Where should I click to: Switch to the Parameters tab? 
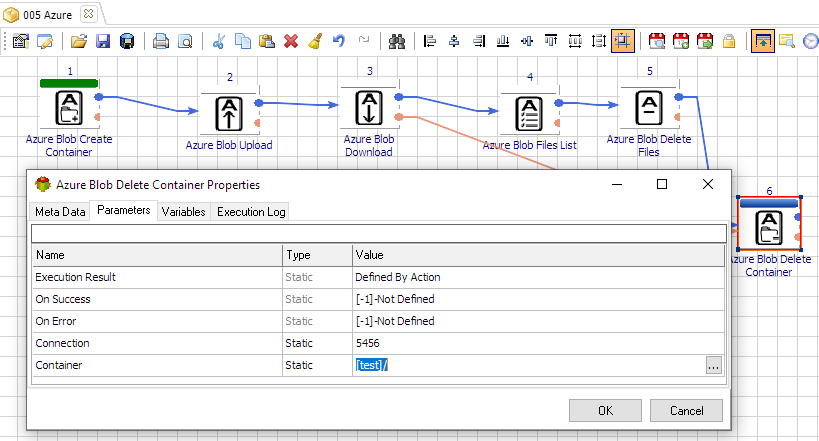click(124, 210)
